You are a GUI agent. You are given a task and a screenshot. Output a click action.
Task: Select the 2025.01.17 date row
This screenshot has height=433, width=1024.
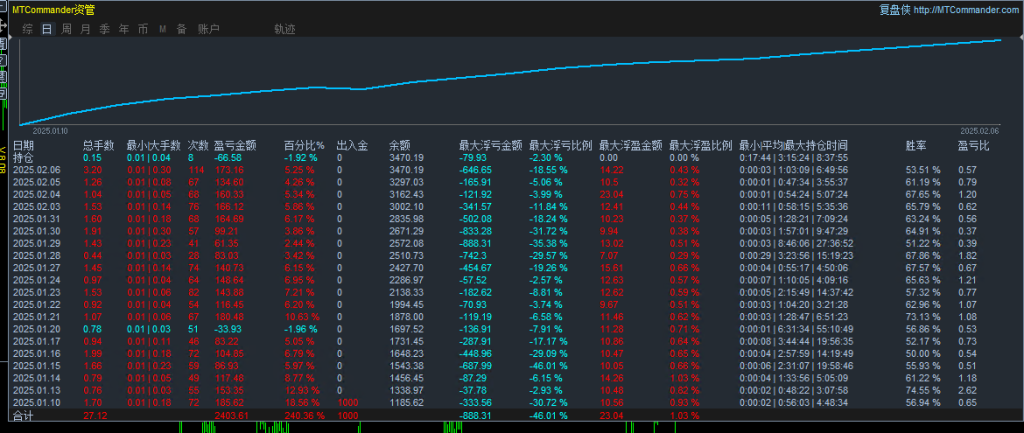click(38, 341)
